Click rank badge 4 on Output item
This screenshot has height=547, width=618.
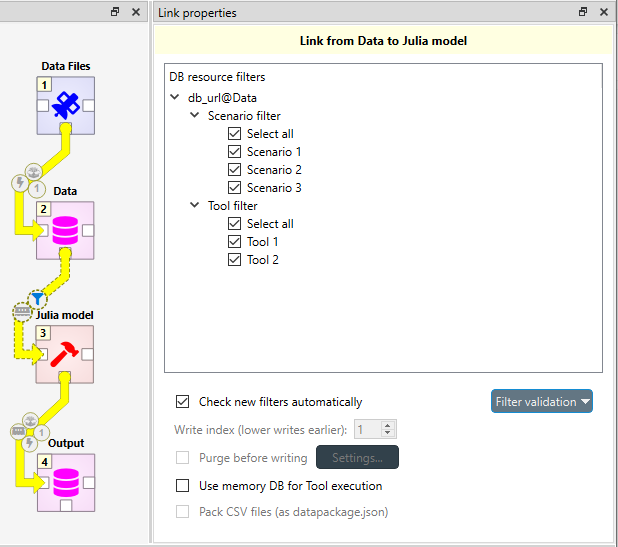click(x=45, y=461)
